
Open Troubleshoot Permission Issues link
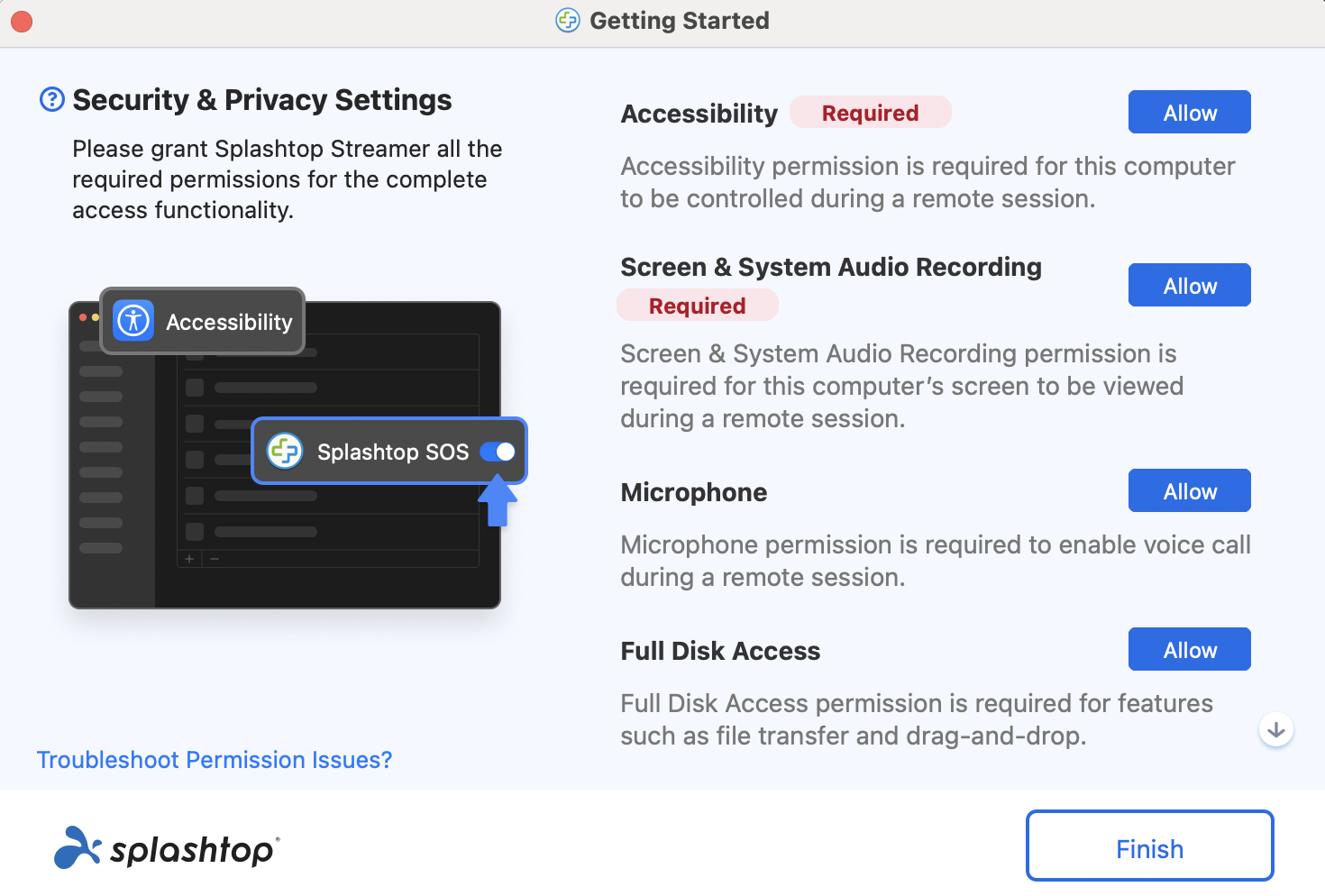coord(215,760)
